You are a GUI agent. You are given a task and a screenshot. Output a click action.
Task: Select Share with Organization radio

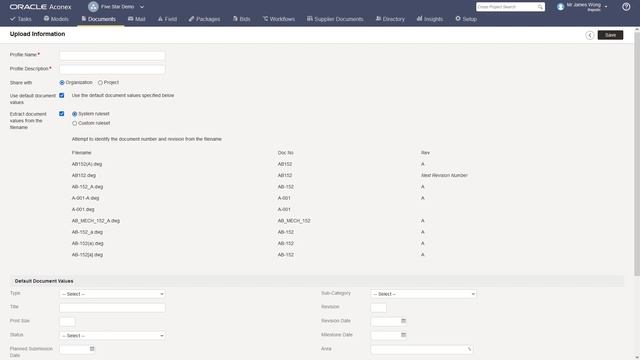(x=62, y=82)
